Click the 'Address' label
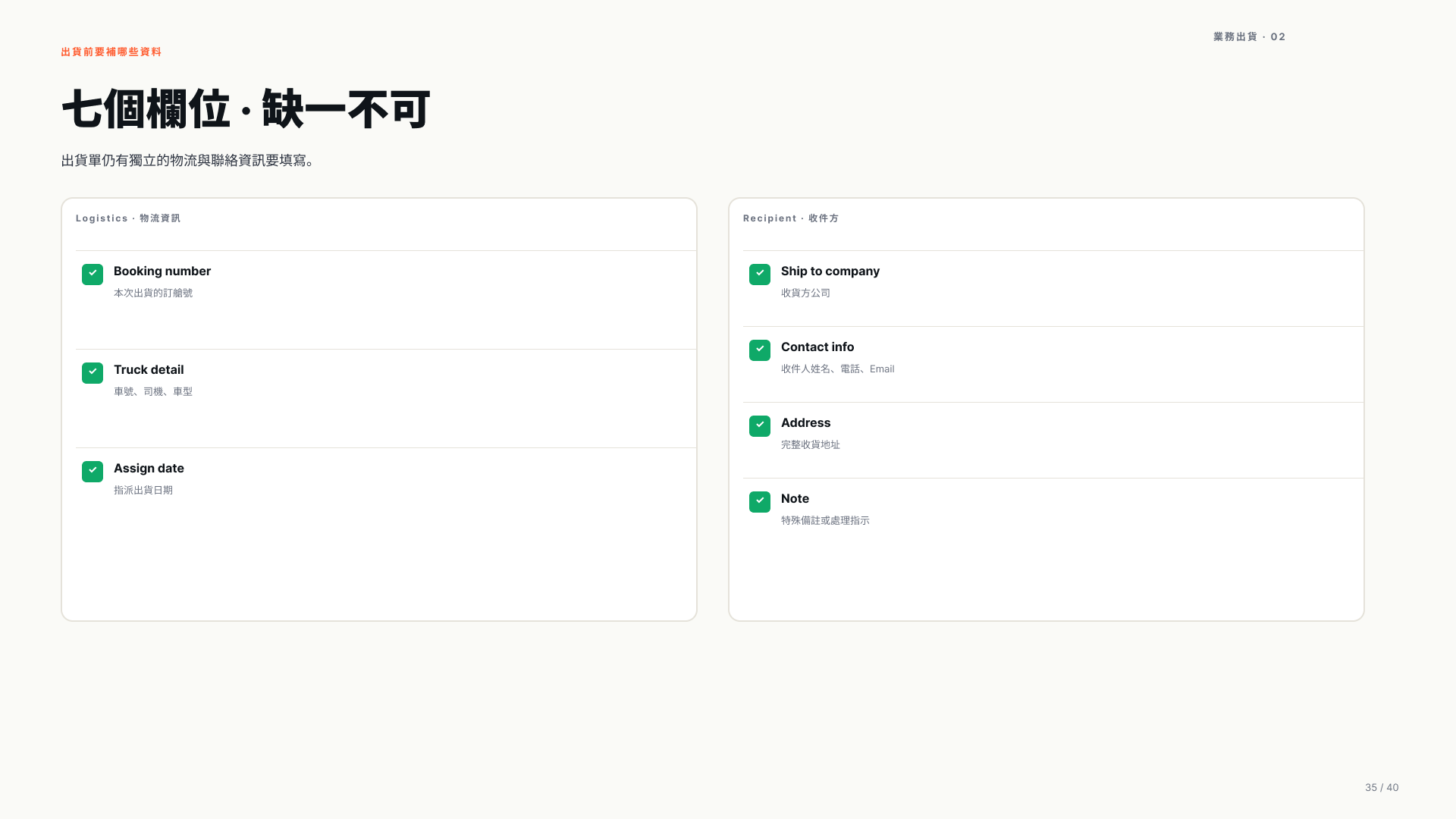The width and height of the screenshot is (1456, 819). [x=805, y=423]
